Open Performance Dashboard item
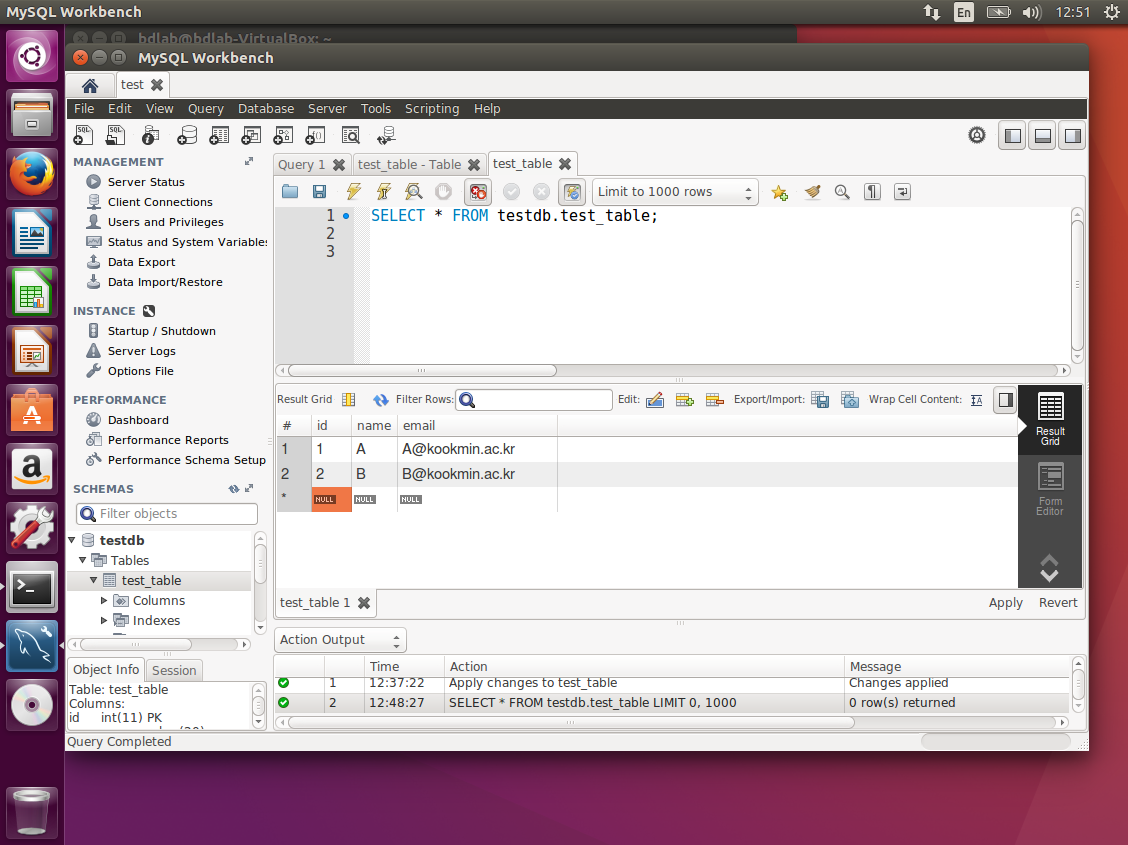 click(138, 420)
